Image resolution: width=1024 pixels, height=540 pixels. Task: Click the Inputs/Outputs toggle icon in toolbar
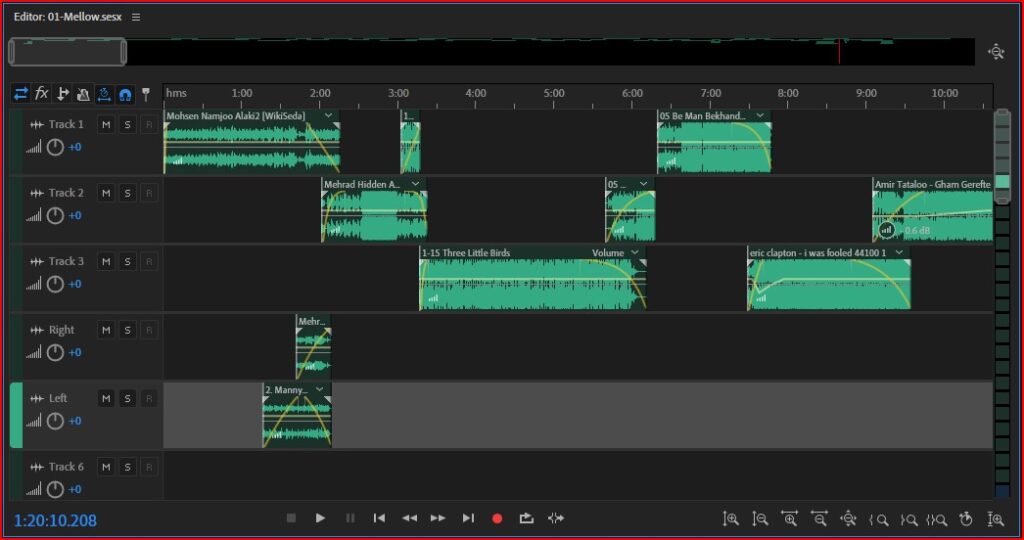point(20,93)
